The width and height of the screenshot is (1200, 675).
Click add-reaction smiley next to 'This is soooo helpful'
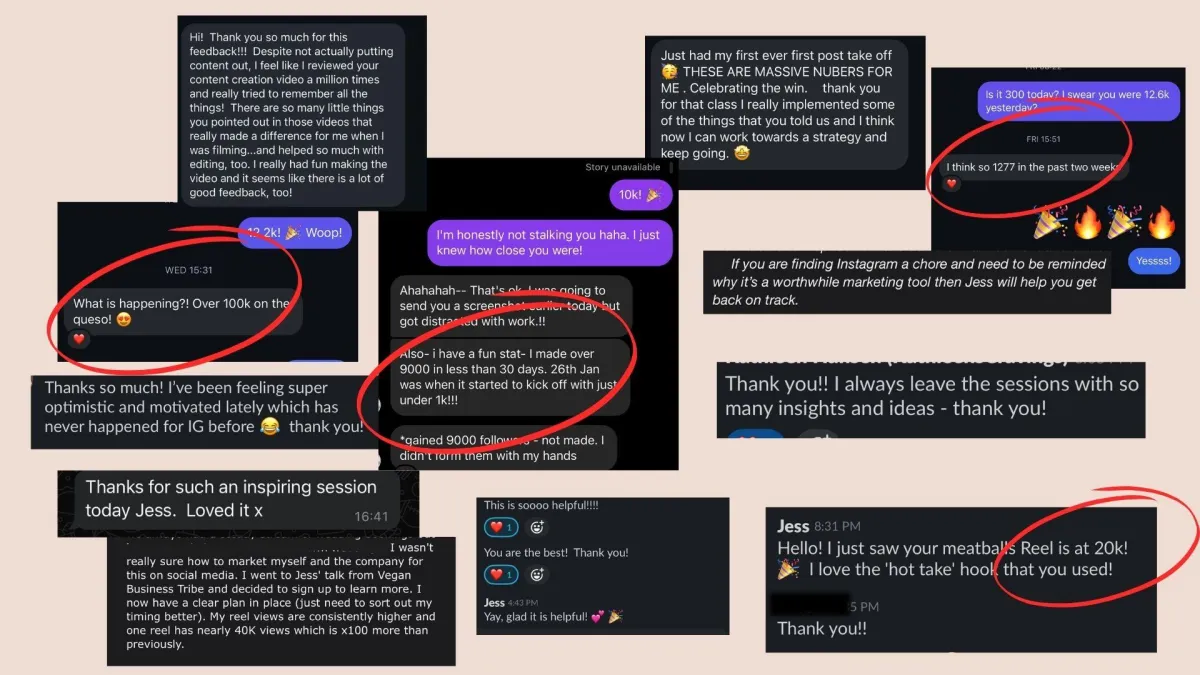(x=537, y=527)
